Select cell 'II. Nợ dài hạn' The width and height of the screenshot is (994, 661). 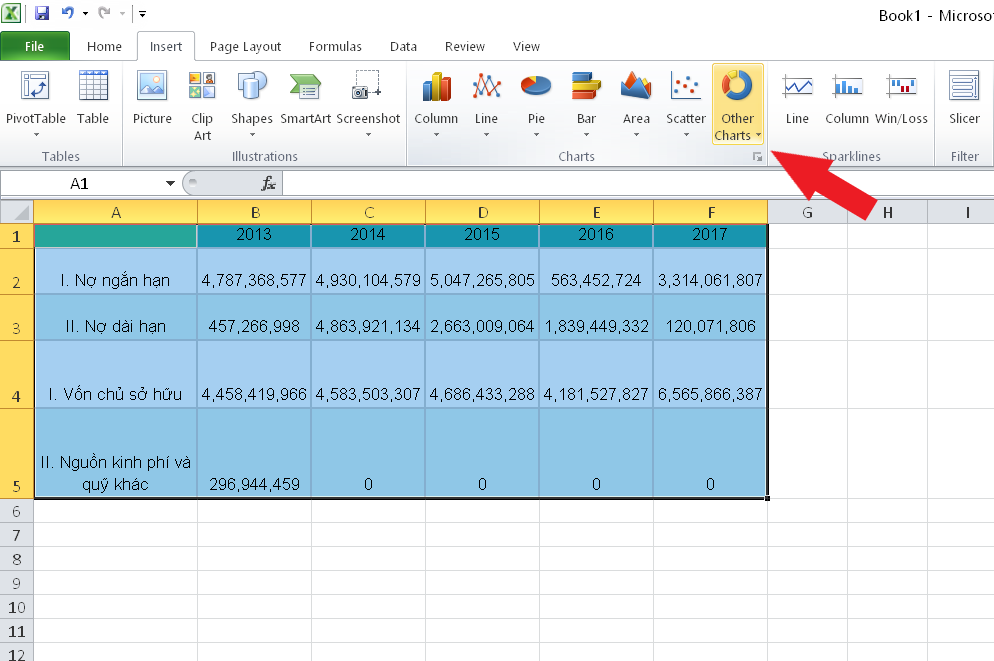point(115,318)
